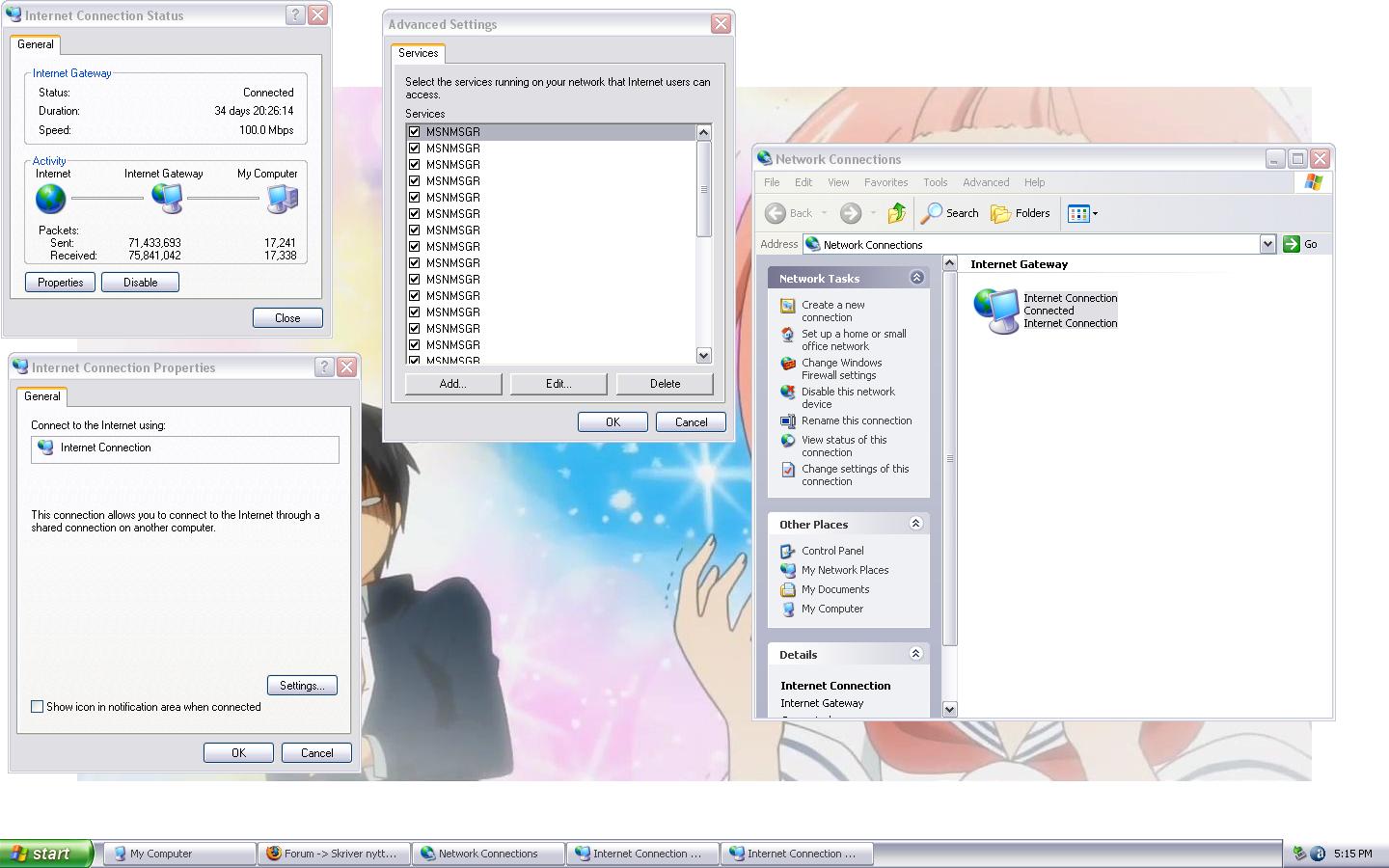Screen dimensions: 1389x868
Task: Click the Disable this network device icon
Action: click(788, 393)
